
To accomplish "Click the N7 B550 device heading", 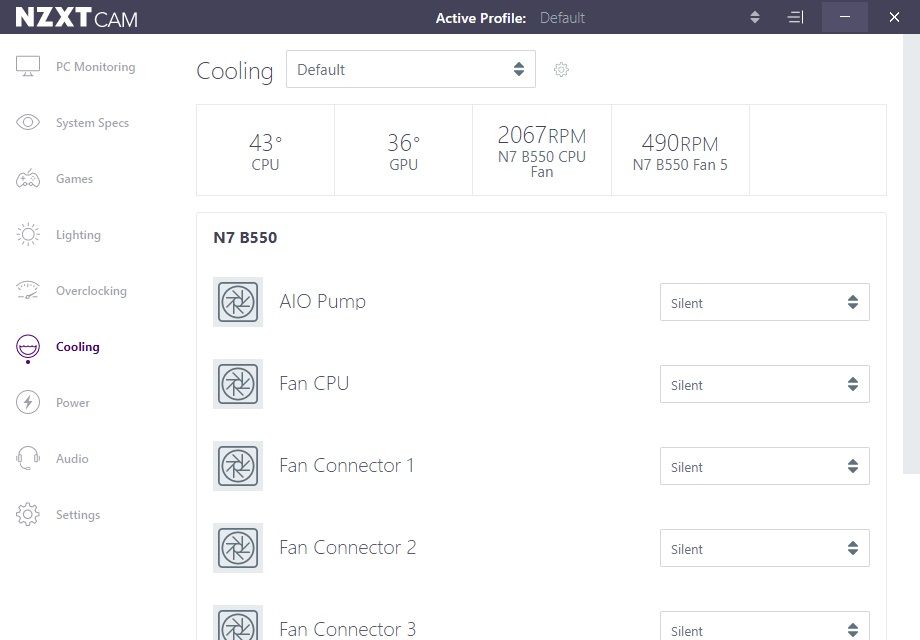I will tap(245, 238).
